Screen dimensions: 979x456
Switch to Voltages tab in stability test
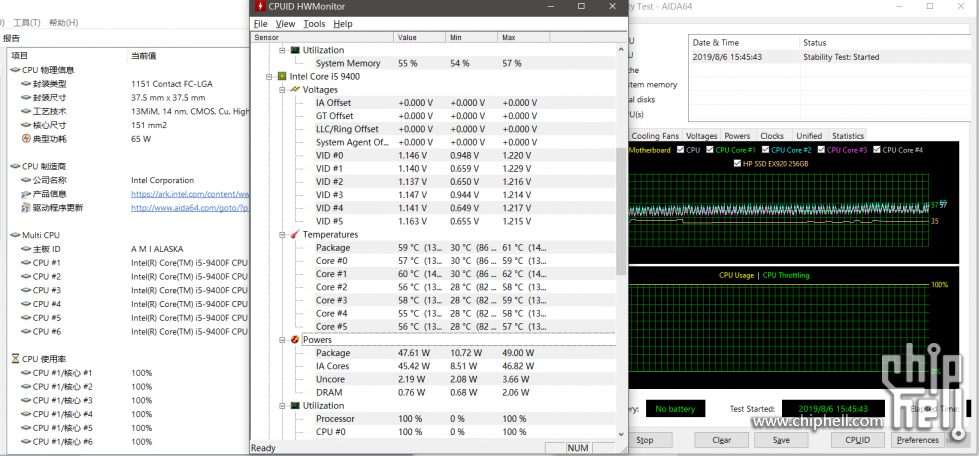701,136
